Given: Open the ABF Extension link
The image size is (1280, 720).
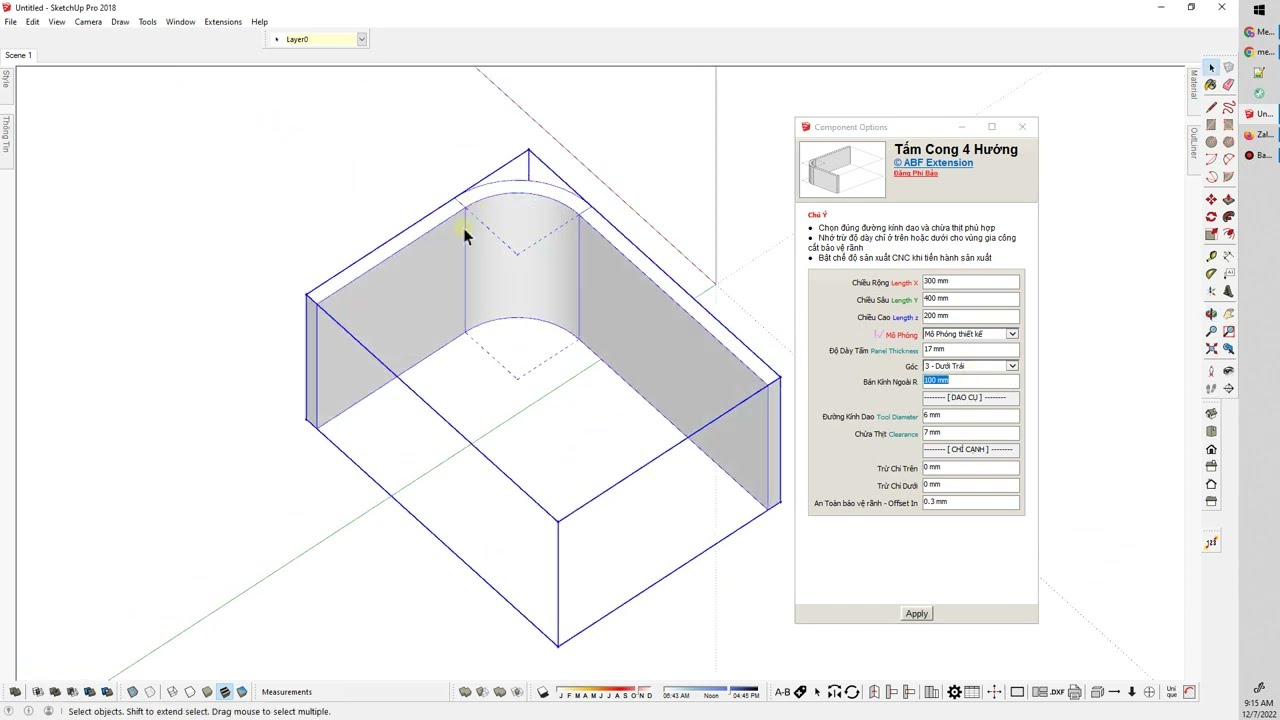Looking at the screenshot, I should click(x=933, y=163).
